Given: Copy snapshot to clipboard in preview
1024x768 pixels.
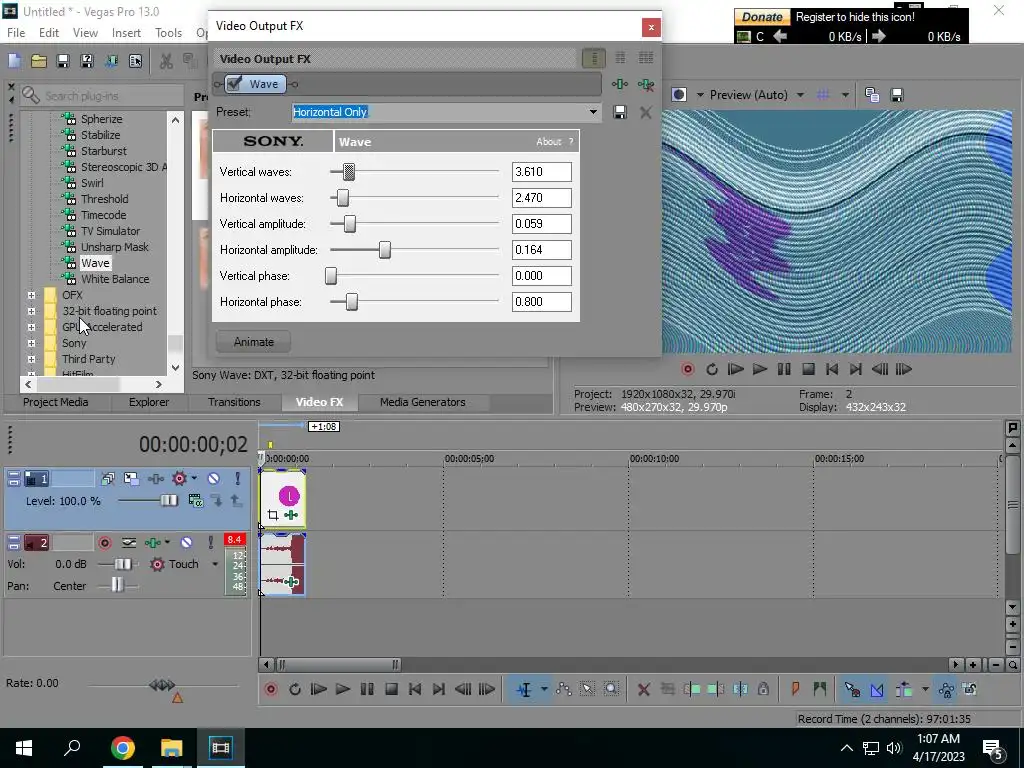Looking at the screenshot, I should coord(872,95).
